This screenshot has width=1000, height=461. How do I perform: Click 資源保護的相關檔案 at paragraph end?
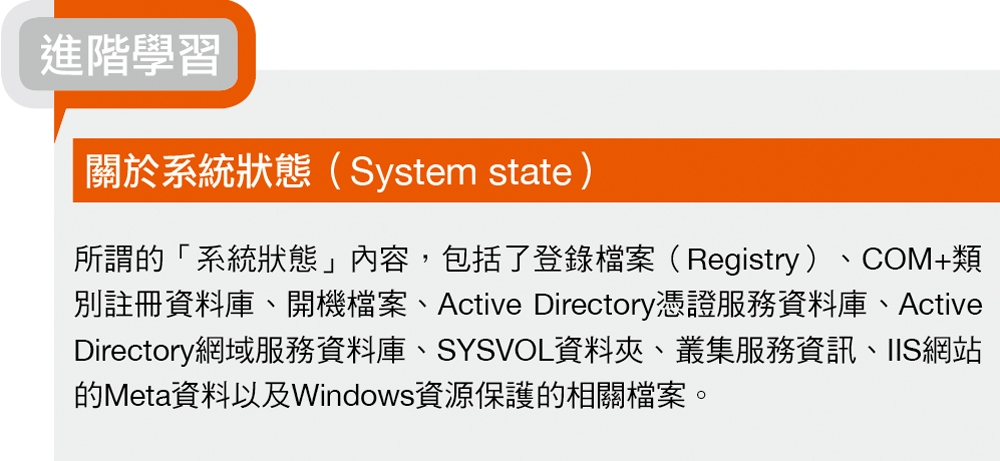pyautogui.click(x=549, y=397)
